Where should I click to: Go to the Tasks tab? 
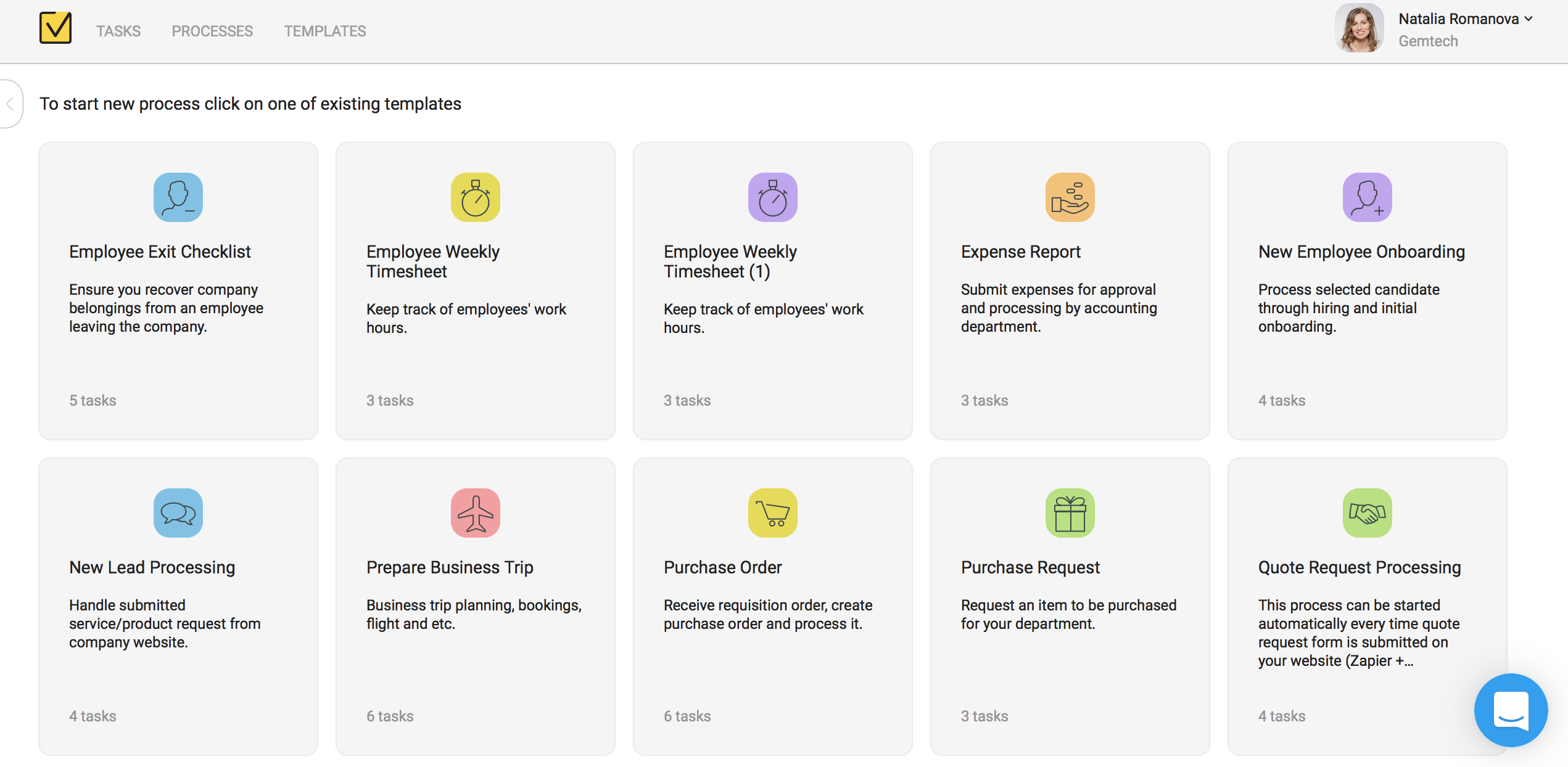coord(118,31)
